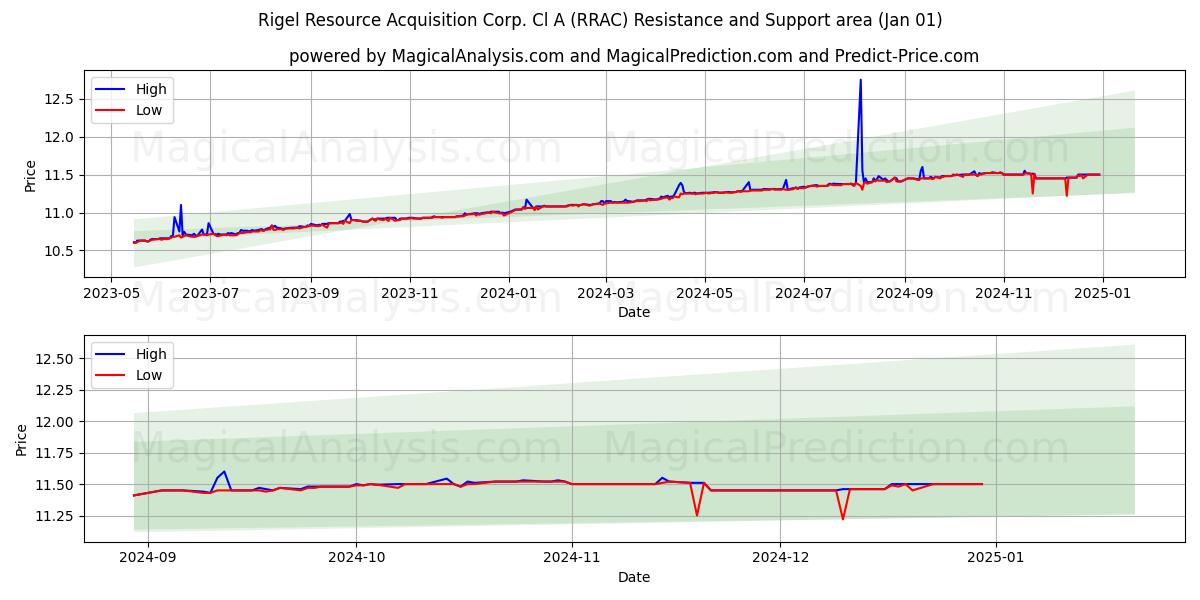This screenshot has height=600, width=1200.
Task: Click 'High' in the top chart legend
Action: [151, 89]
